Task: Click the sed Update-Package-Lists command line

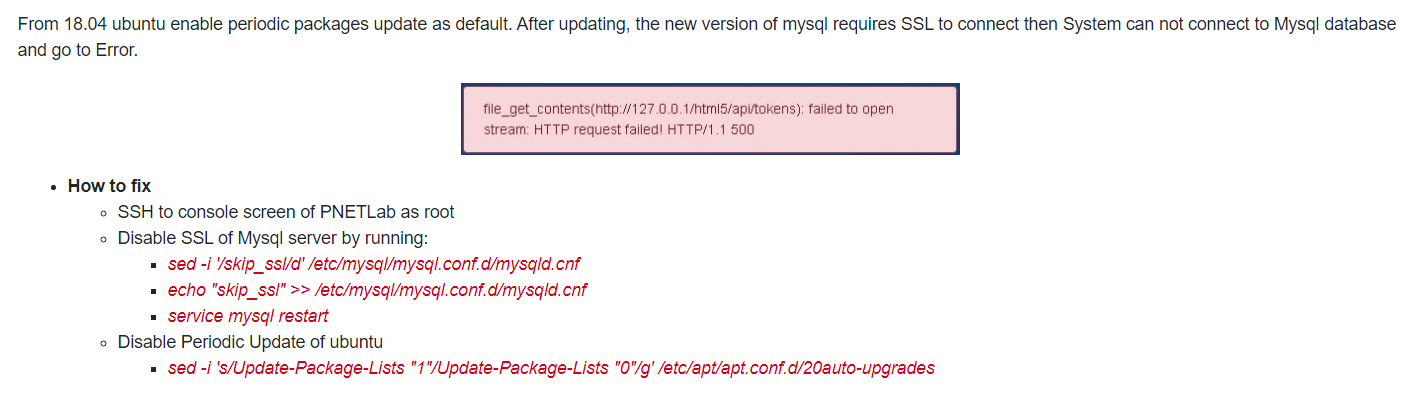Action: click(551, 368)
